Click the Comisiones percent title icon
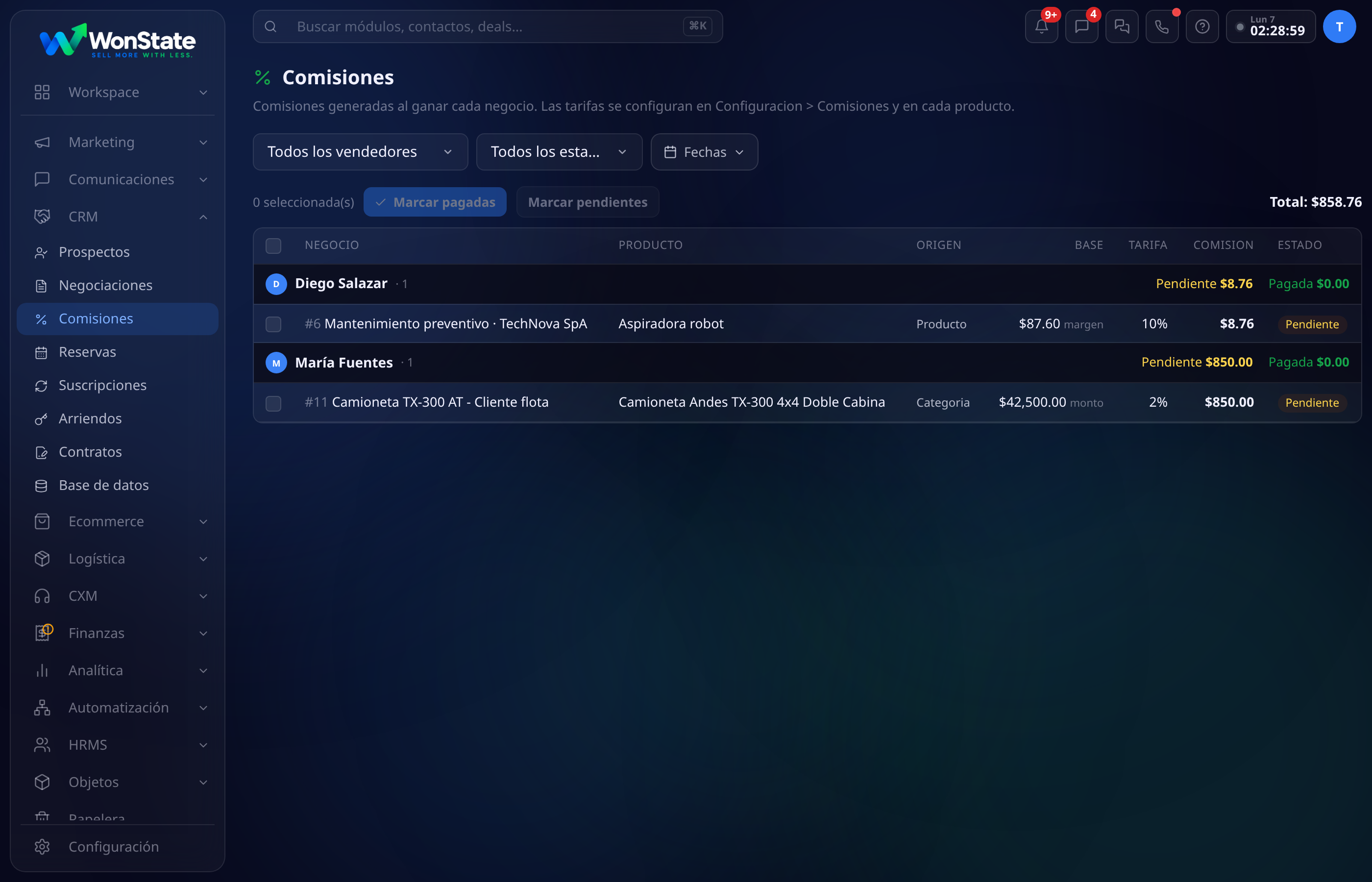Viewport: 1372px width, 882px height. (x=263, y=77)
